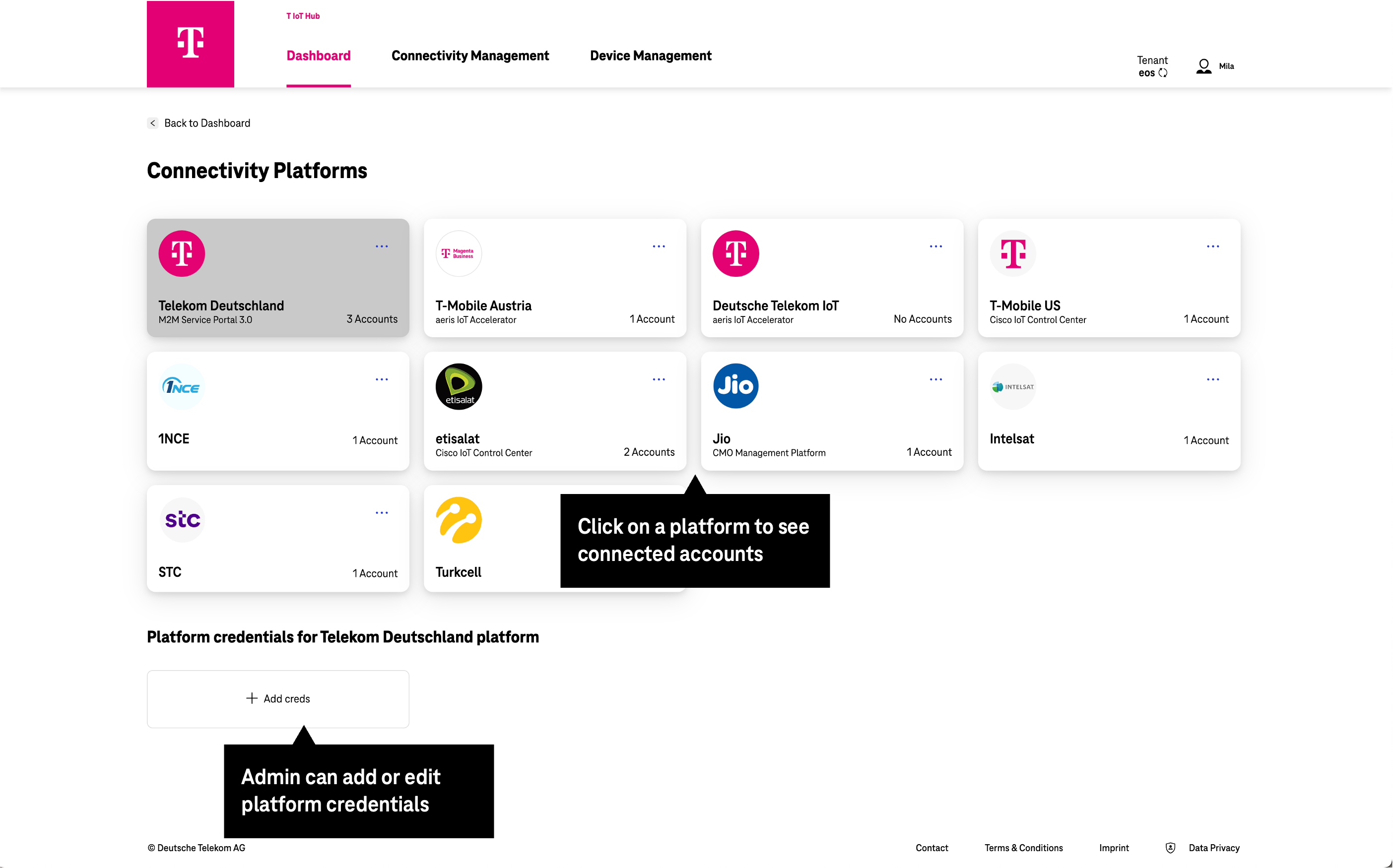
Task: Click the Intelsat platform logo
Action: coord(1012,386)
